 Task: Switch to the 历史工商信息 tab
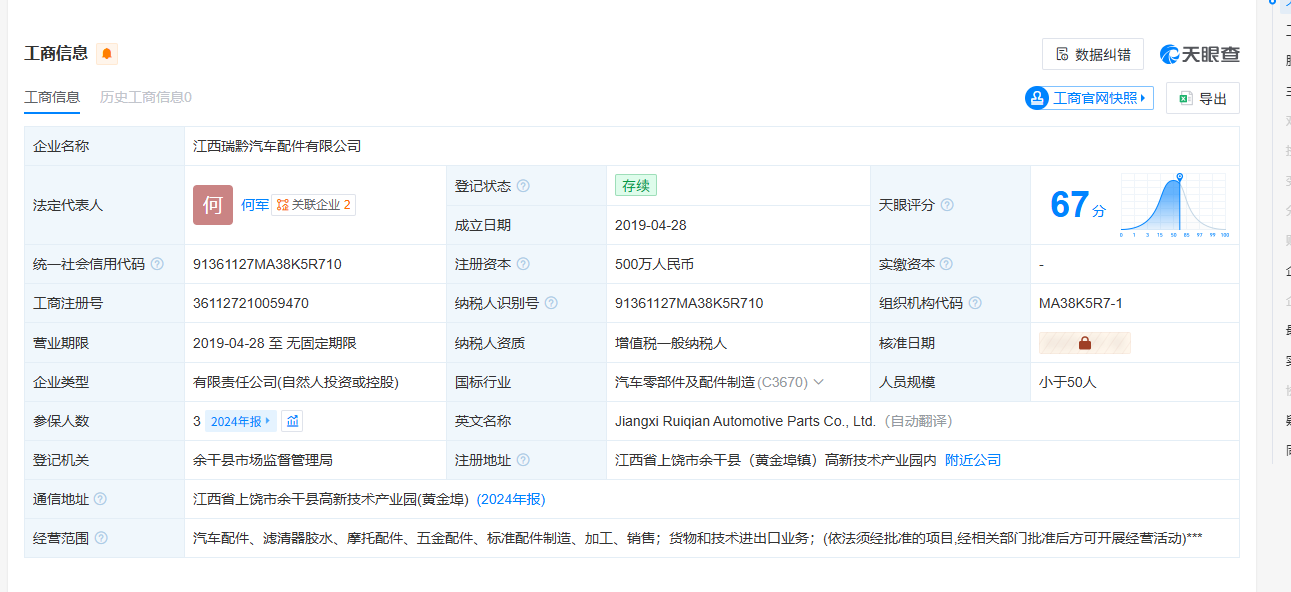click(x=145, y=97)
